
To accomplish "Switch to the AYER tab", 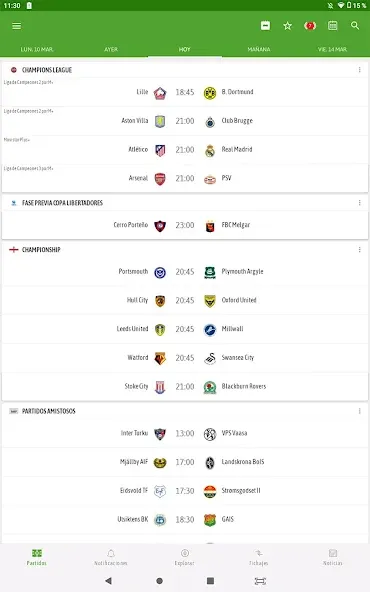I will (111, 49).
